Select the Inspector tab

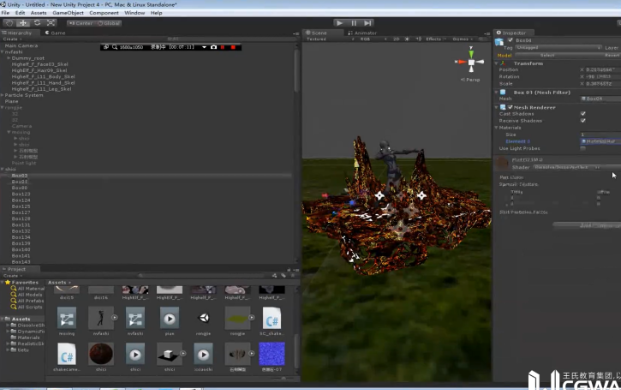coord(514,33)
